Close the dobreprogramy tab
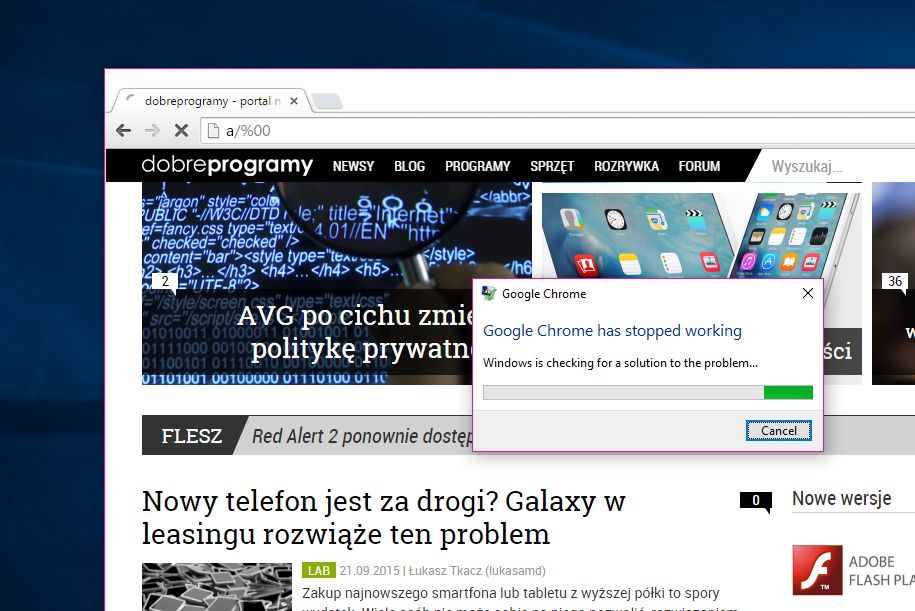 click(x=294, y=101)
